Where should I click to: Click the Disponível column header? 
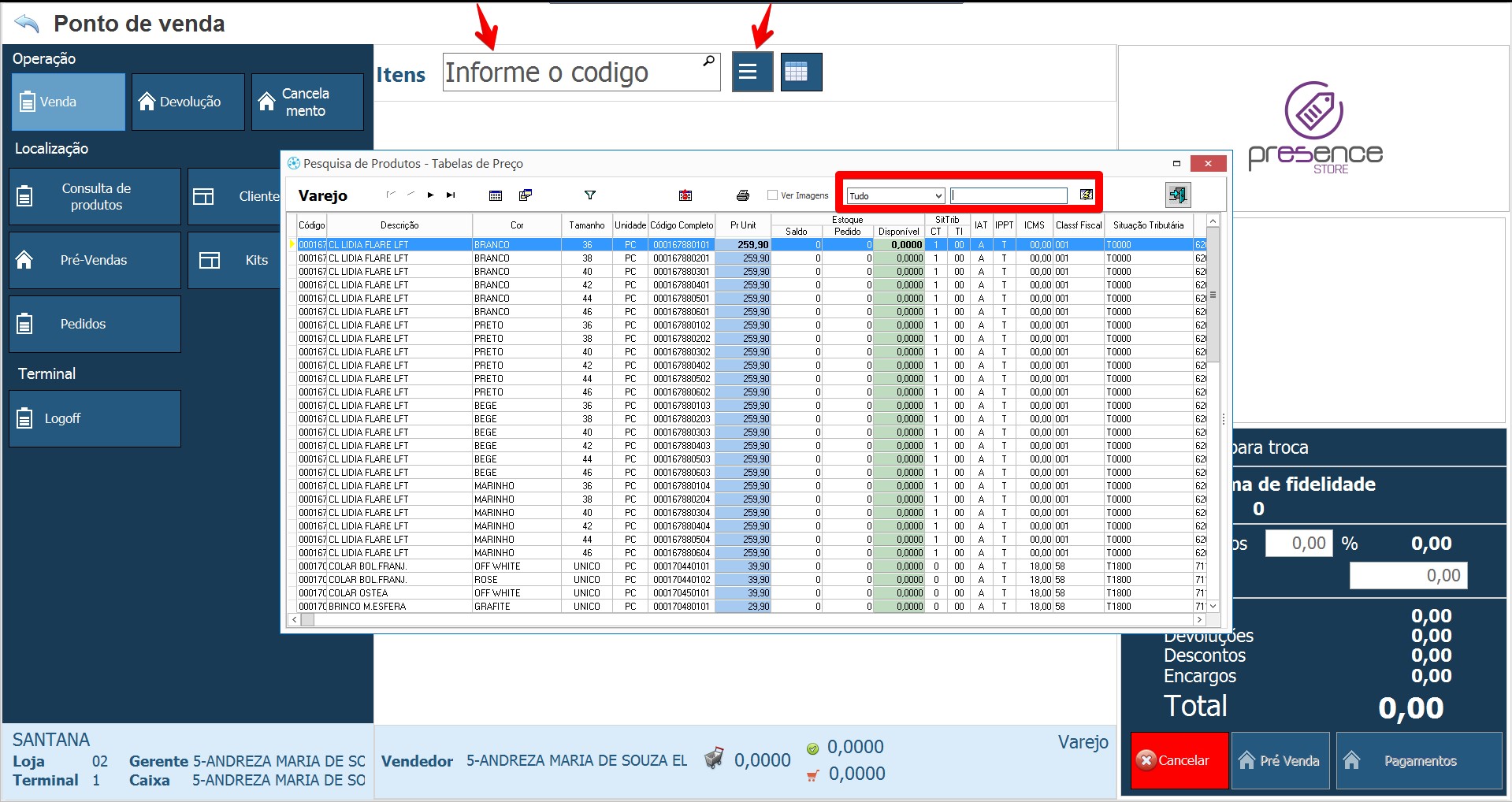(899, 232)
